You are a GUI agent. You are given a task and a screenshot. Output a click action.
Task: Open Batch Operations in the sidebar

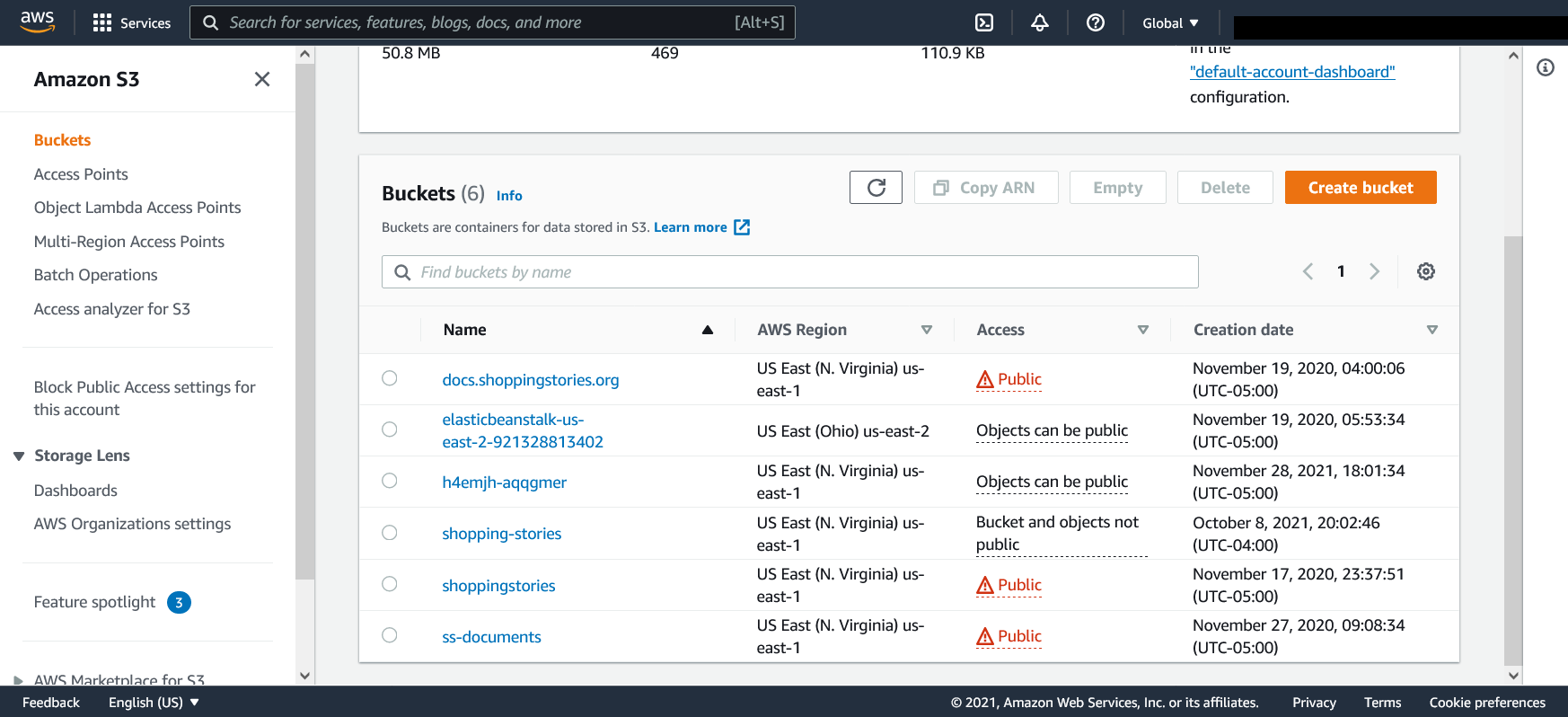tap(95, 275)
